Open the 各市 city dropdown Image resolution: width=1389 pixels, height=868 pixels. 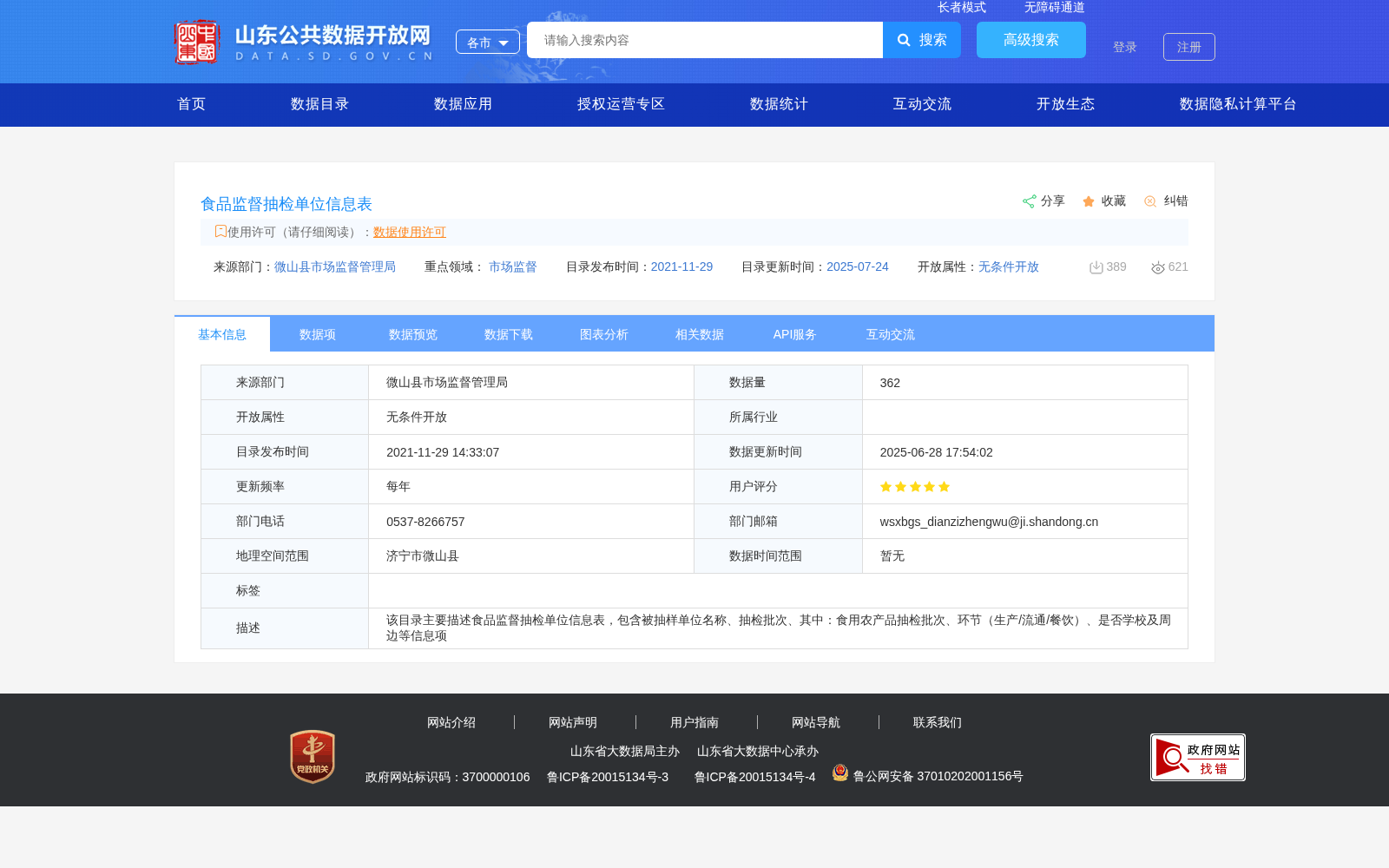pyautogui.click(x=488, y=42)
